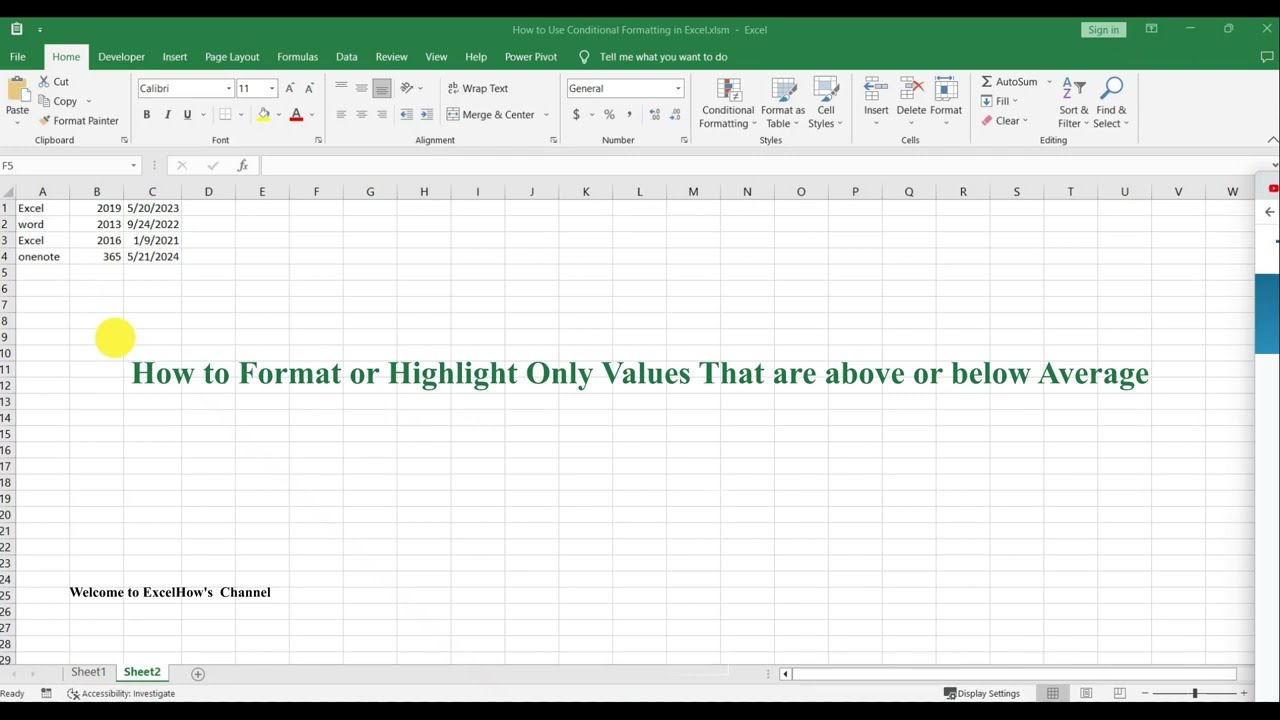Viewport: 1280px width, 720px height.
Task: Open the Orientation text rotation menu
Action: pyautogui.click(x=411, y=88)
